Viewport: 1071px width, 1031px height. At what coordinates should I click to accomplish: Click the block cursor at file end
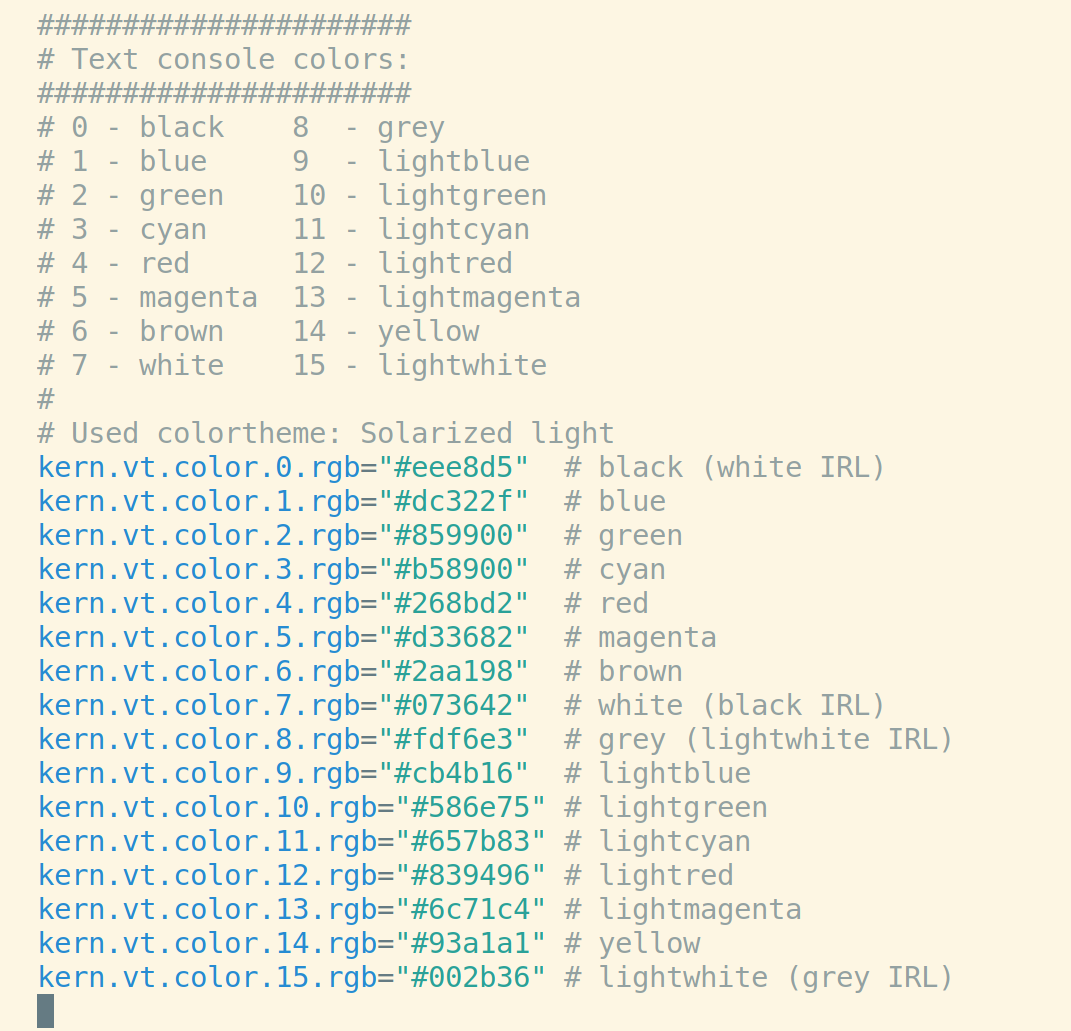coord(46,1011)
